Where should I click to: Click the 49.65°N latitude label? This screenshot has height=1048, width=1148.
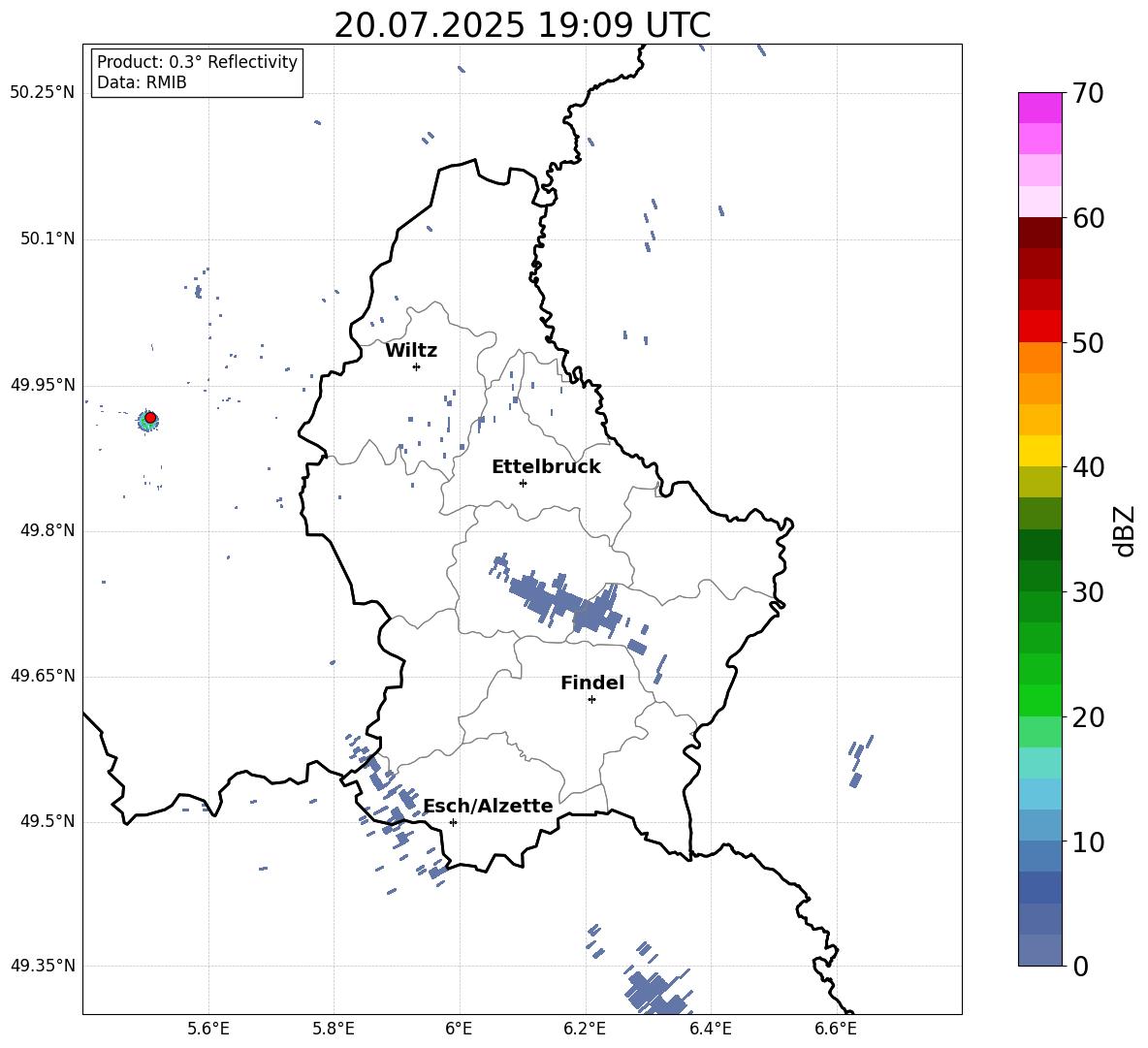coord(43,675)
